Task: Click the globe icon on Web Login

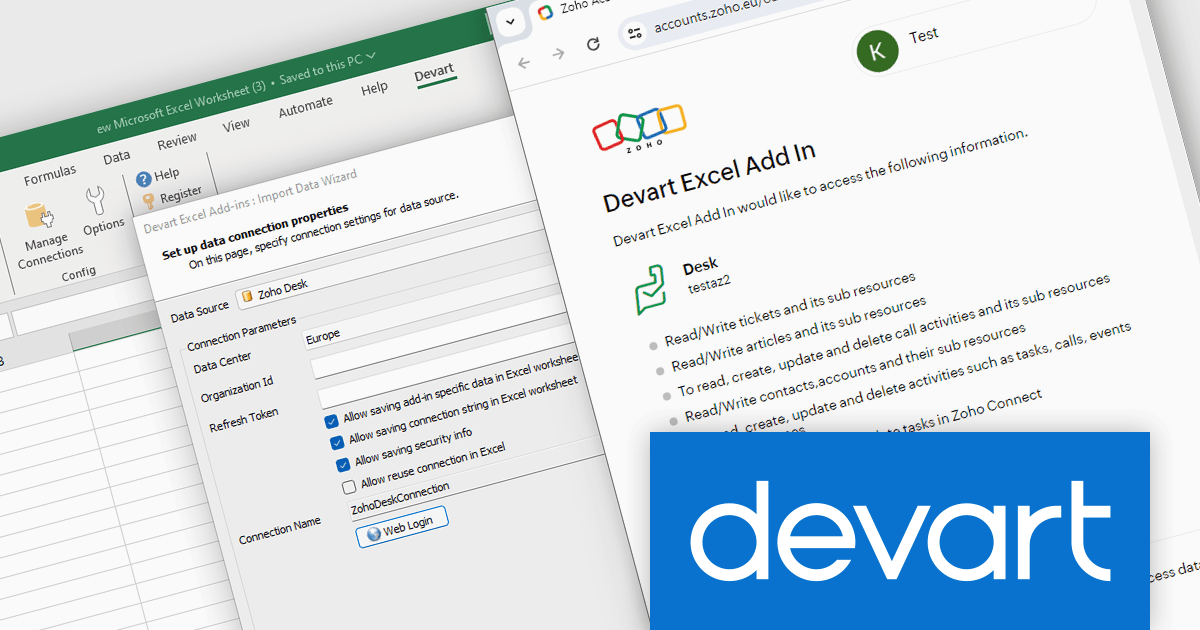Action: pos(374,533)
